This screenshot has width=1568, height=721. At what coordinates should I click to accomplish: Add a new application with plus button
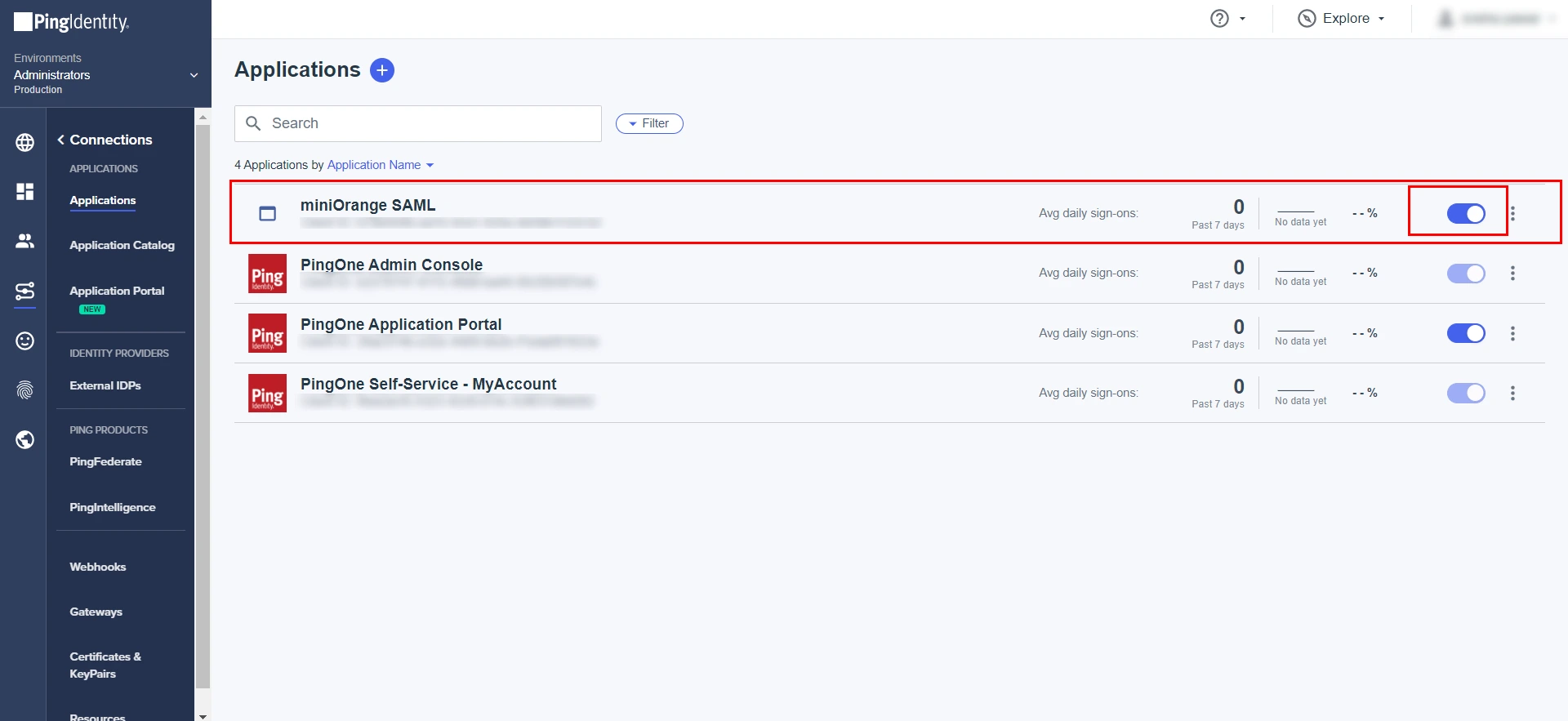click(382, 70)
